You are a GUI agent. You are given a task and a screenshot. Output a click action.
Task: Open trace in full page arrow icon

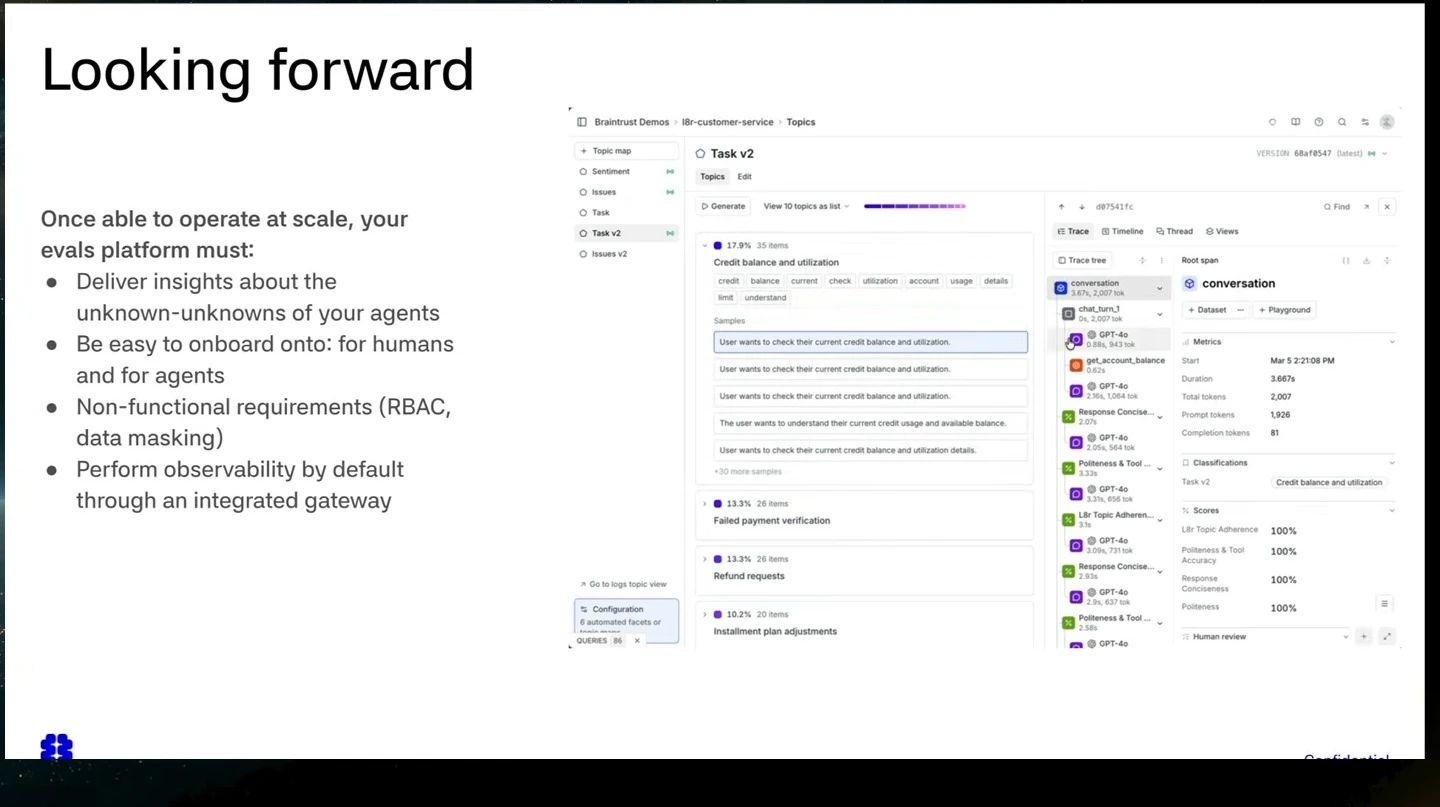(1366, 207)
